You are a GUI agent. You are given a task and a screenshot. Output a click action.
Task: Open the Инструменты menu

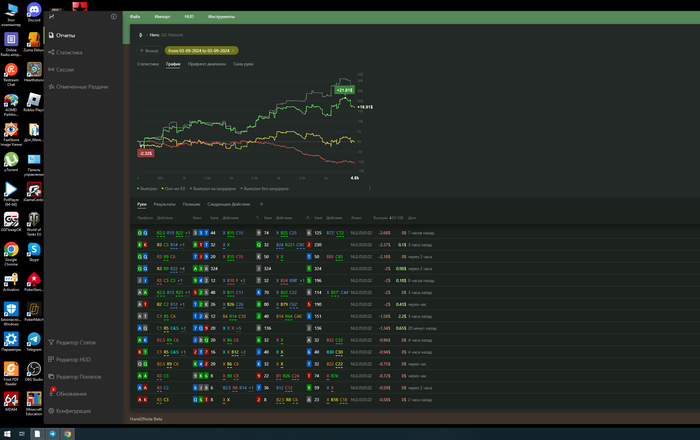click(x=222, y=17)
